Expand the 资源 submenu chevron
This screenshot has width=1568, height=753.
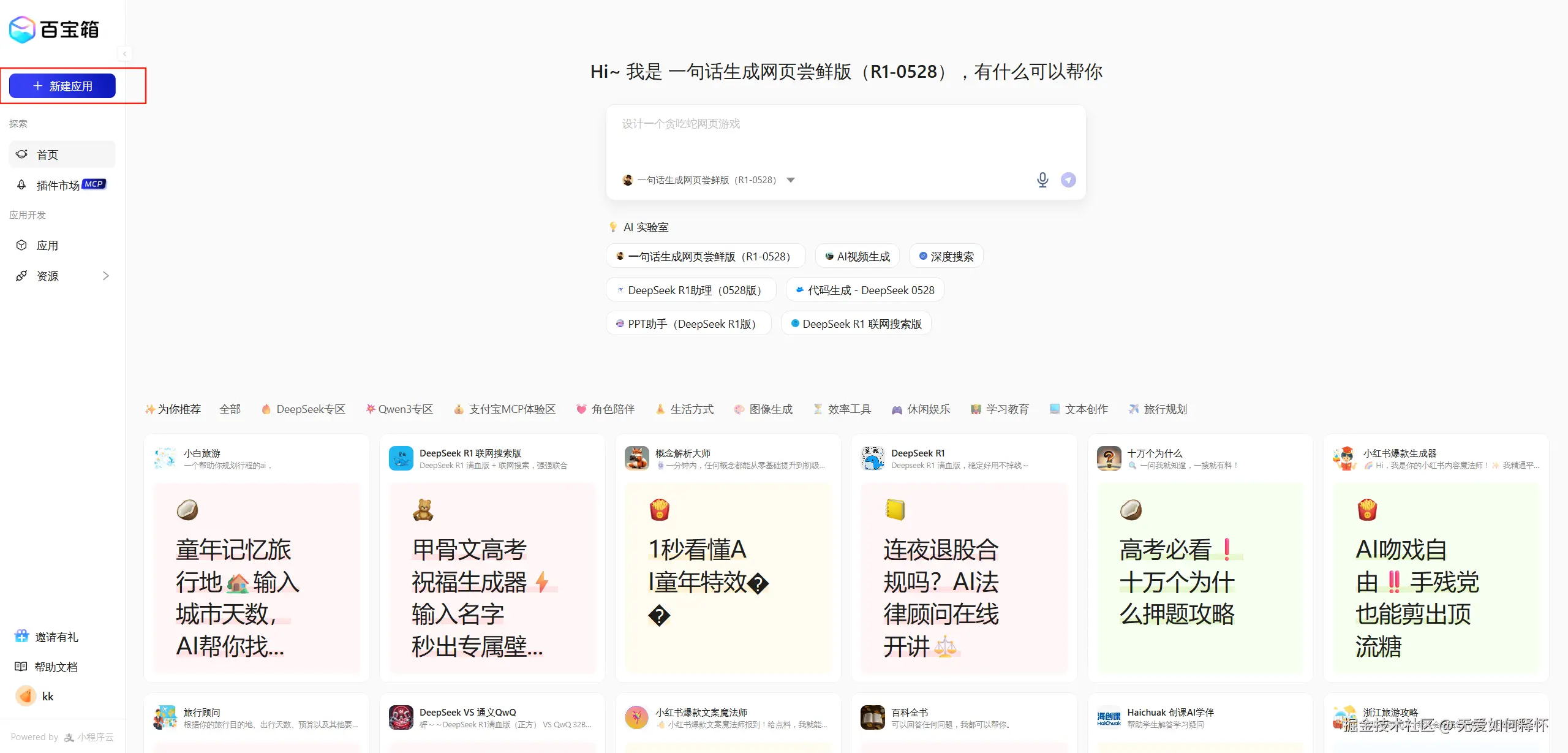105,276
